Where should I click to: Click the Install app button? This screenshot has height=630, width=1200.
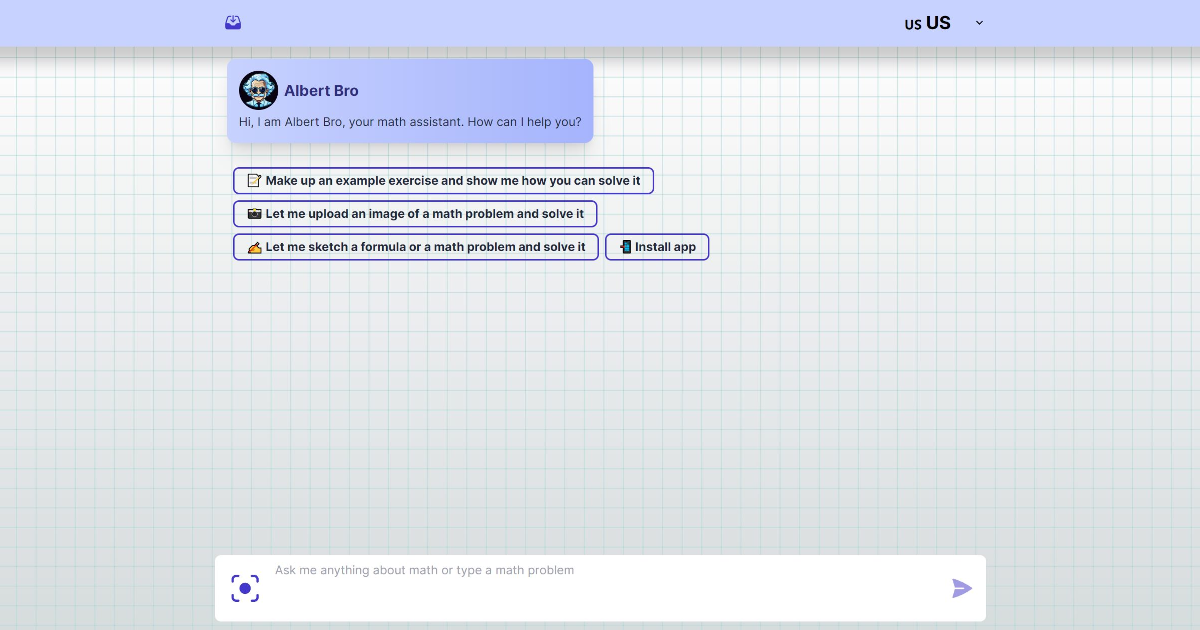[x=657, y=247]
